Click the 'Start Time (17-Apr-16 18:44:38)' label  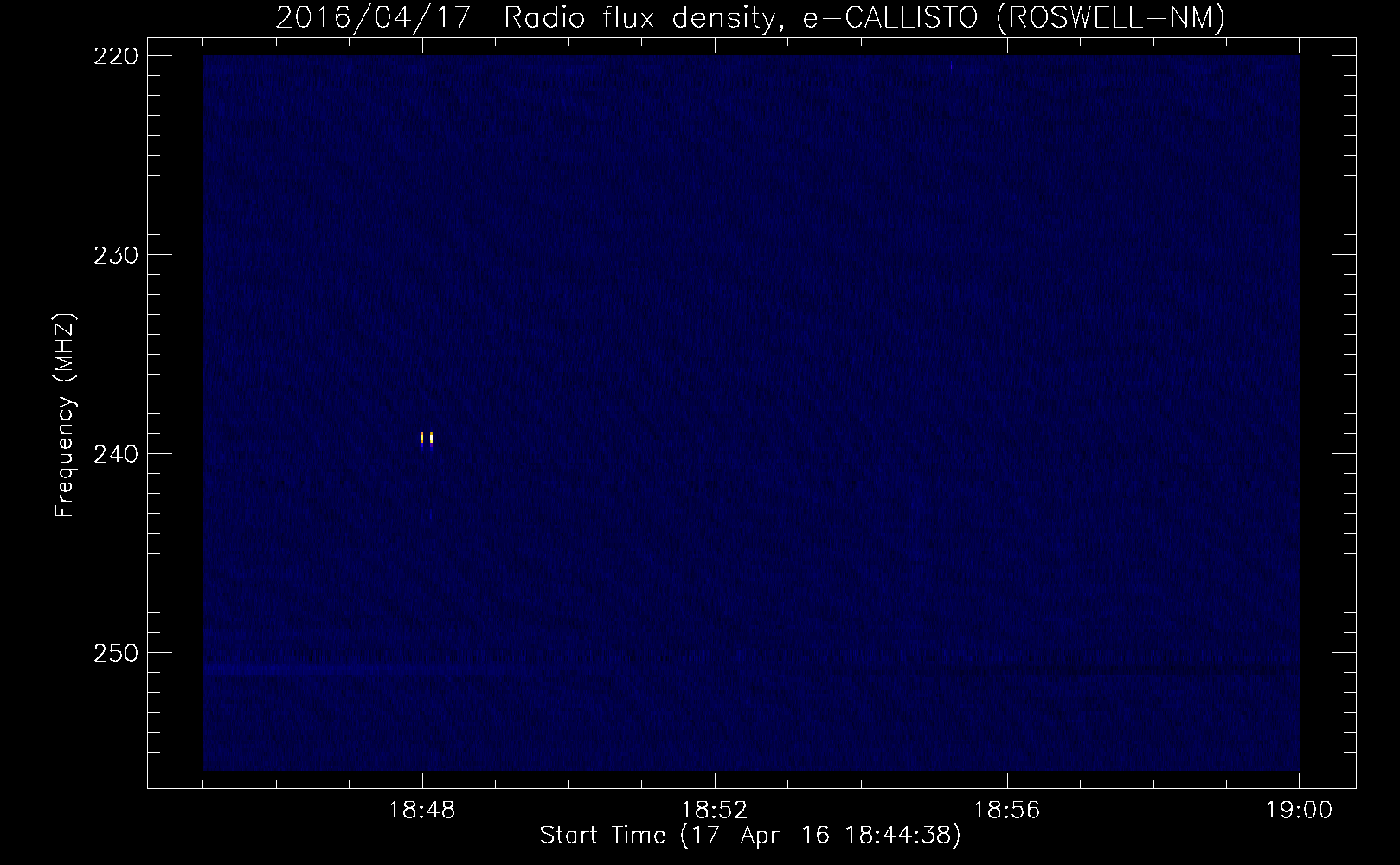pyautogui.click(x=750, y=836)
